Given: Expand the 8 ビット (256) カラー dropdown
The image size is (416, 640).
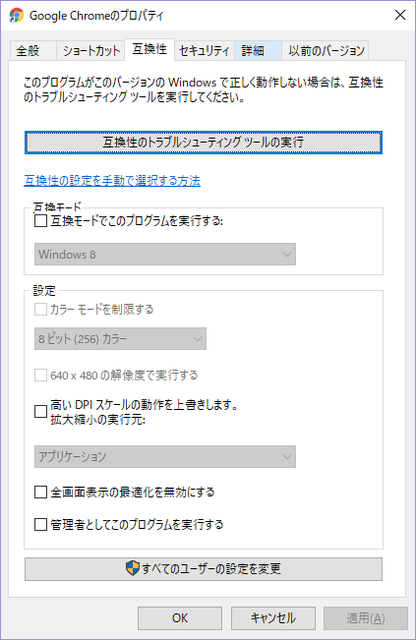Looking at the screenshot, I should click(120, 339).
